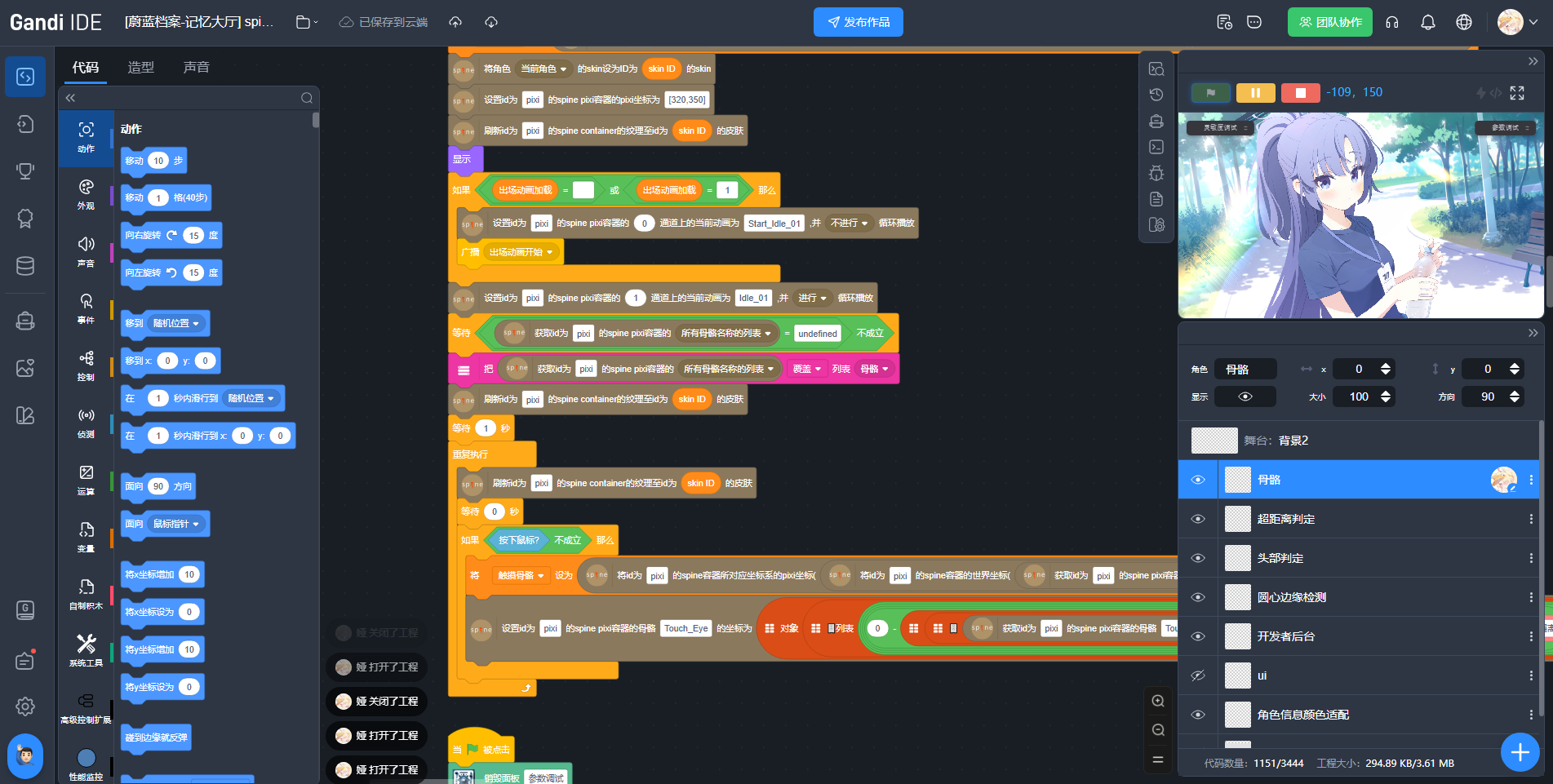Toggle visibility of 角色信息颜色适配 sprite
Screen dimensions: 1553x784
pyautogui.click(x=1198, y=715)
